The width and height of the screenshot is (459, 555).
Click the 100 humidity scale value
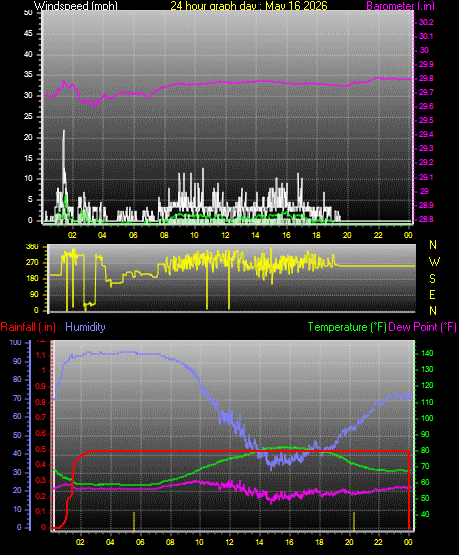point(16,342)
